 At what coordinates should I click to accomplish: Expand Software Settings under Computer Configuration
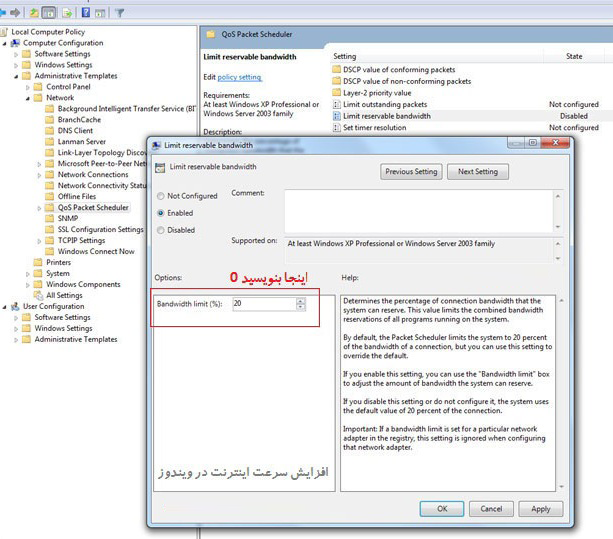16,54
